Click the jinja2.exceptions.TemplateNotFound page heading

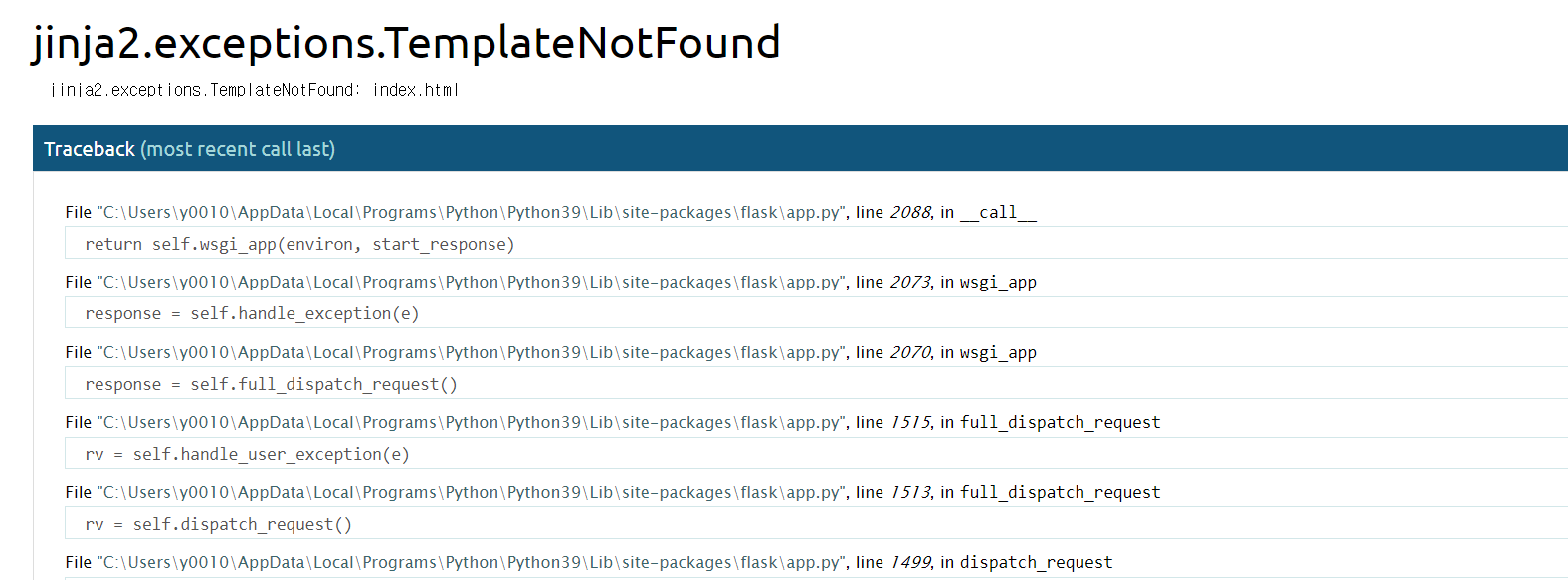point(406,43)
